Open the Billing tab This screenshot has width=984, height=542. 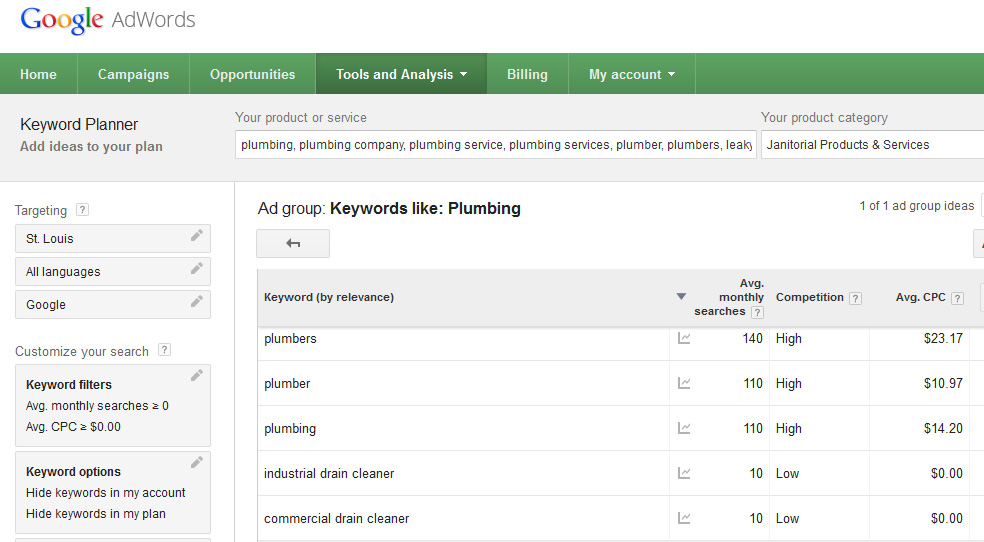point(527,74)
